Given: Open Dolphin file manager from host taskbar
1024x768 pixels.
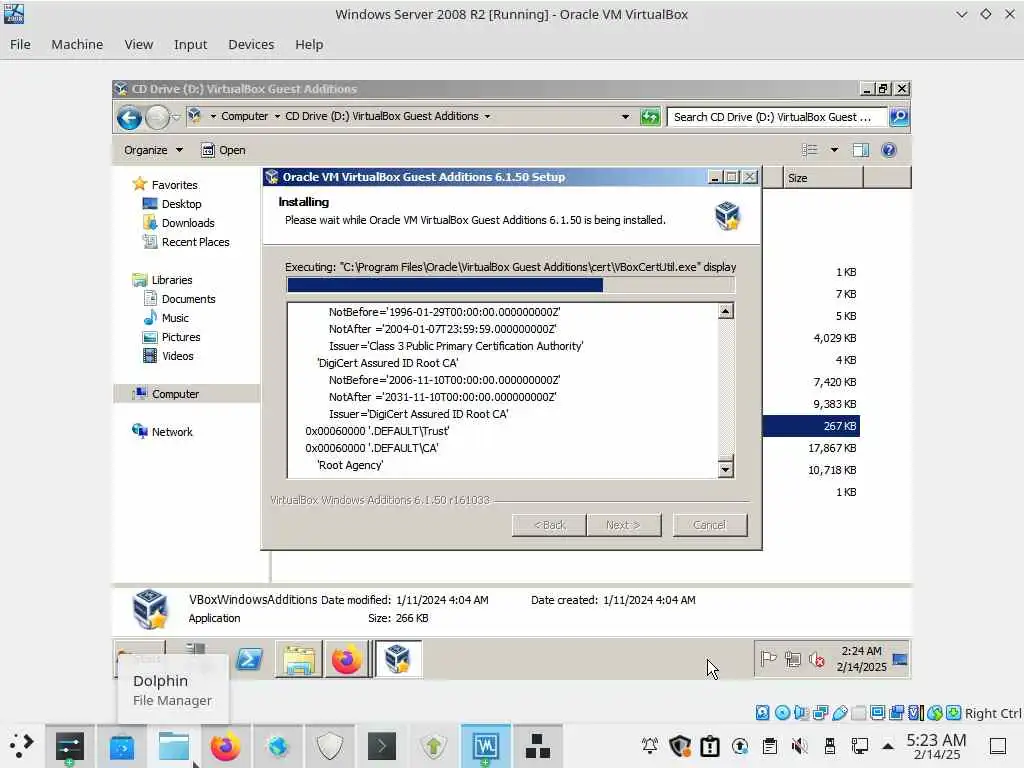Looking at the screenshot, I should point(174,746).
